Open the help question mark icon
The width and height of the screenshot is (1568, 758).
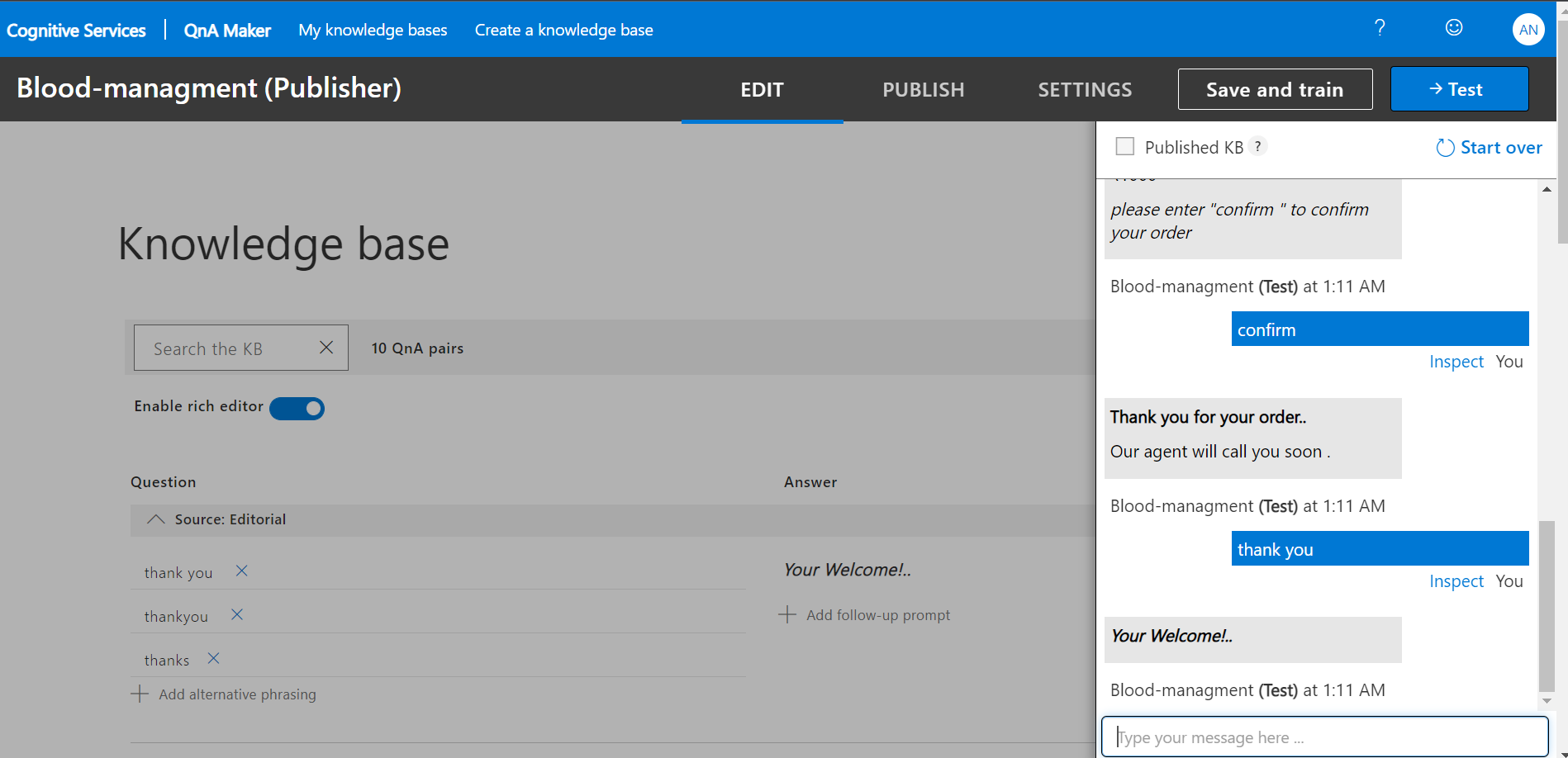(1380, 28)
